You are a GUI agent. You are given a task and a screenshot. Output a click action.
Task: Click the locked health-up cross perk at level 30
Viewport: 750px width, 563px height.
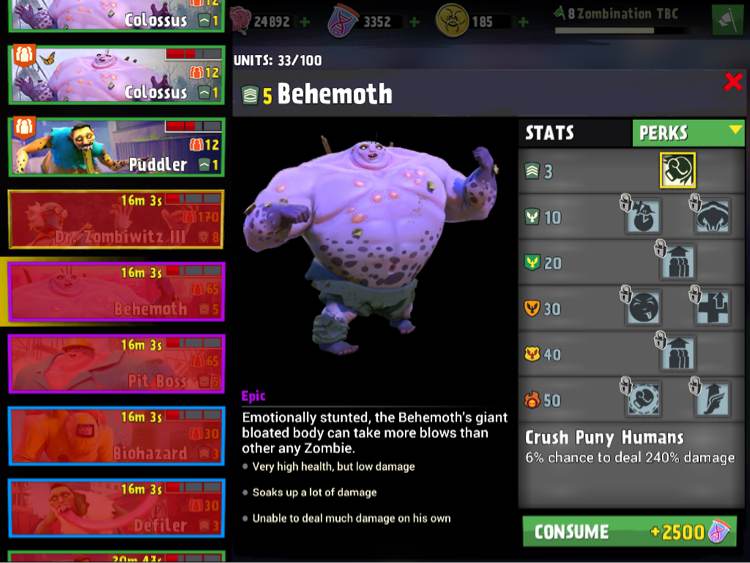pyautogui.click(x=712, y=308)
